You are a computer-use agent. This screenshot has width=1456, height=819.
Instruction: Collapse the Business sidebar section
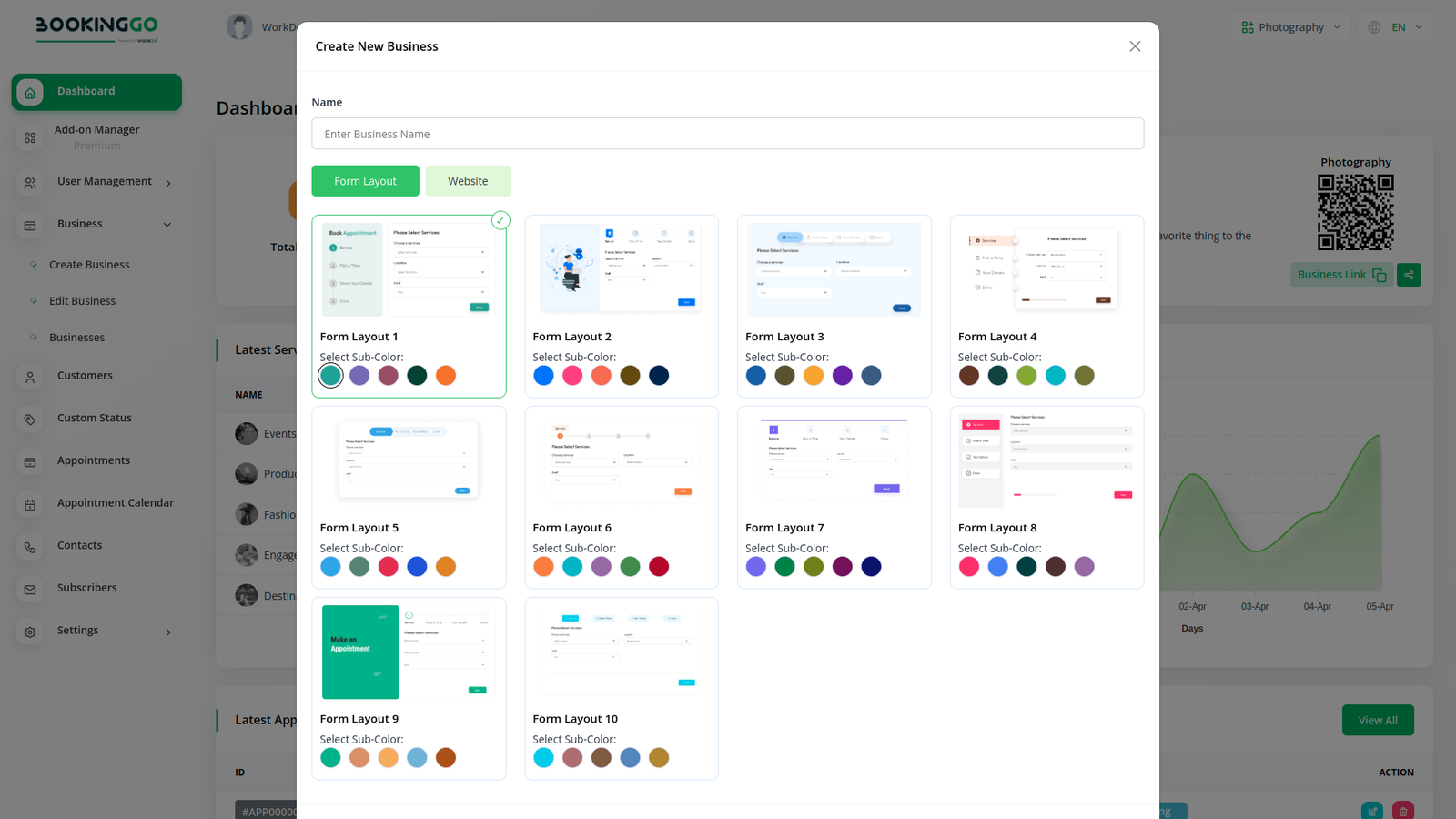[x=167, y=225]
